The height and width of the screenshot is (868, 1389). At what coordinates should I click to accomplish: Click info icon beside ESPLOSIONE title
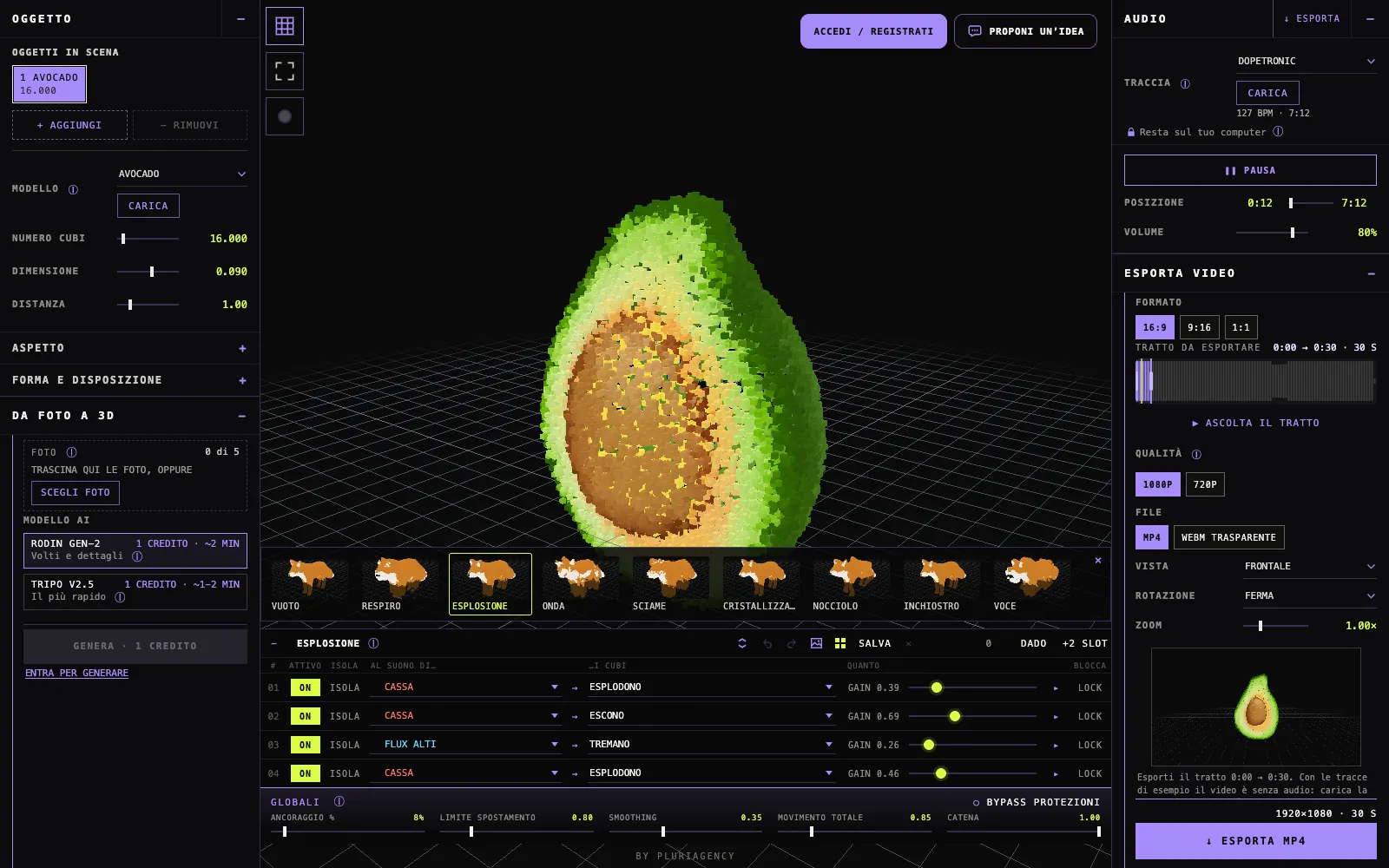[x=373, y=643]
